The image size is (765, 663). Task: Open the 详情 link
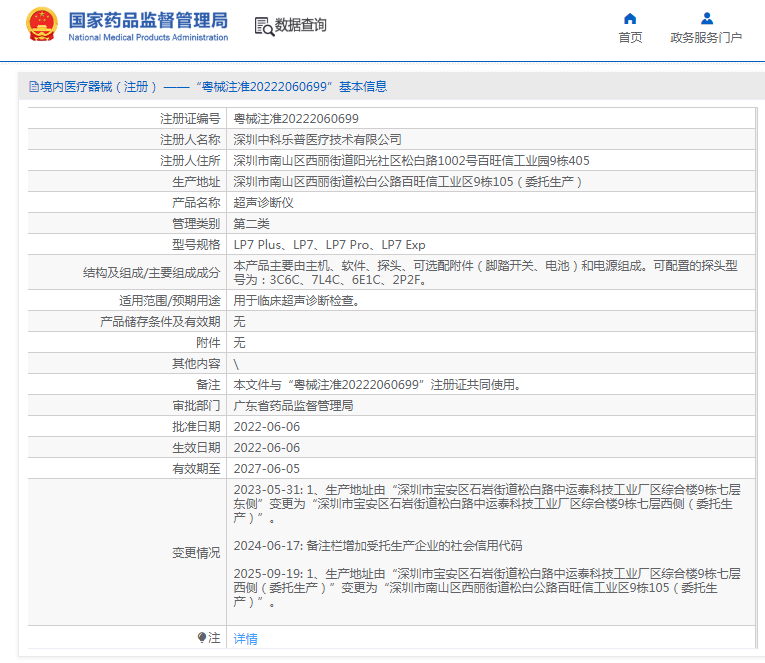(245, 638)
